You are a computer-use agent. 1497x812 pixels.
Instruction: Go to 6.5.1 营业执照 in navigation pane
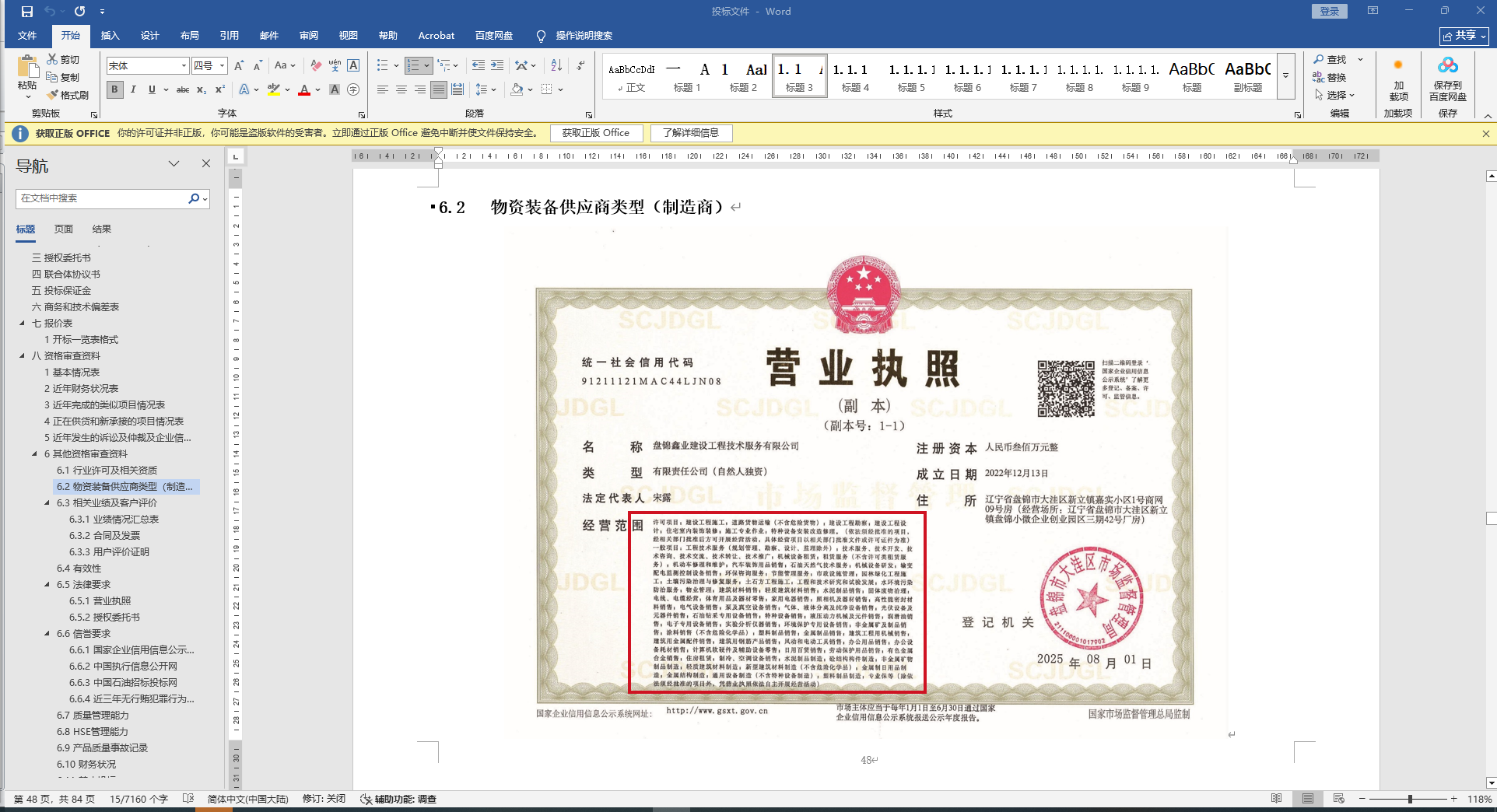(x=100, y=601)
